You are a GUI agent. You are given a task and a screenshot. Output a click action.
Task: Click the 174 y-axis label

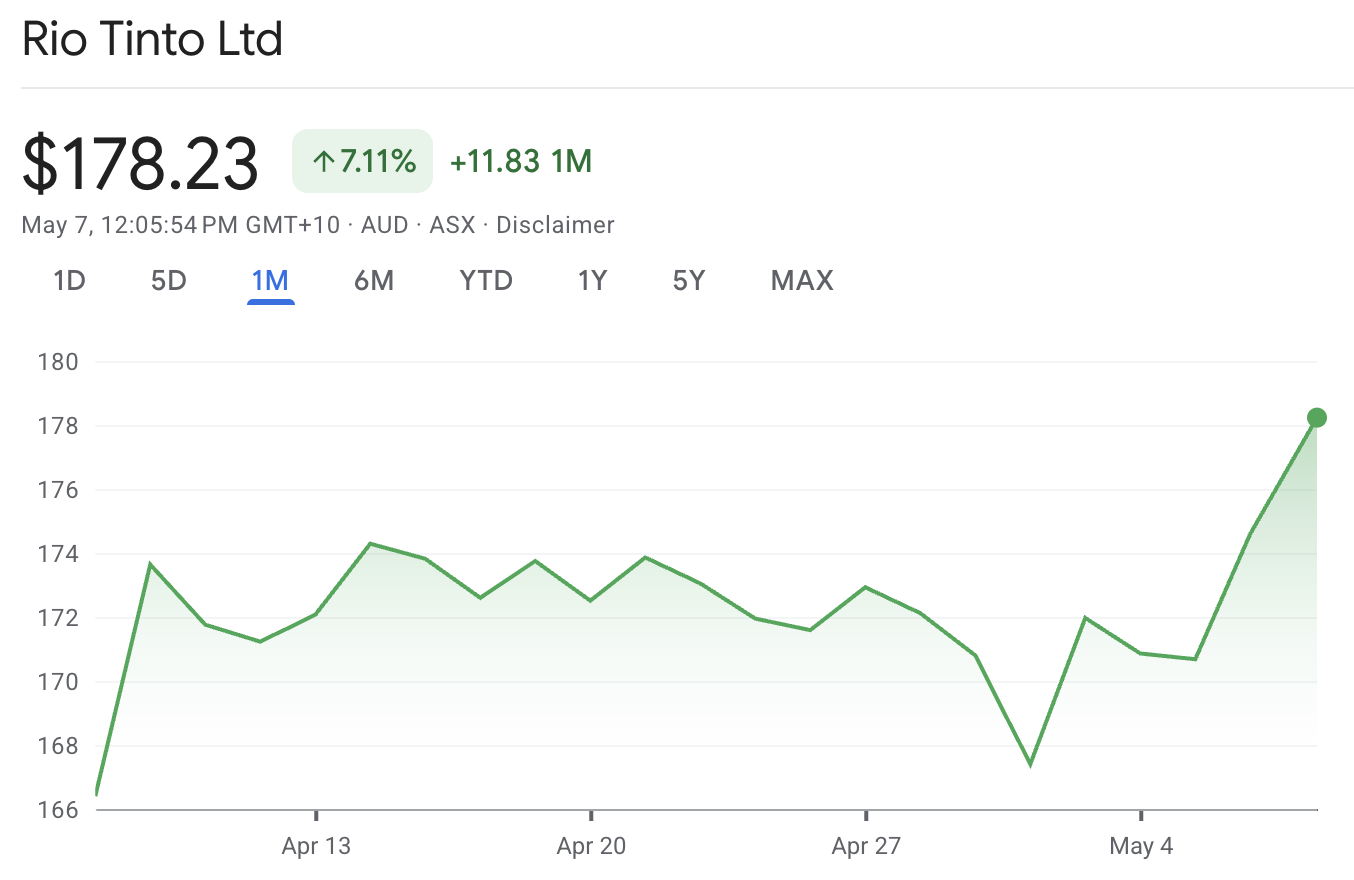click(57, 553)
